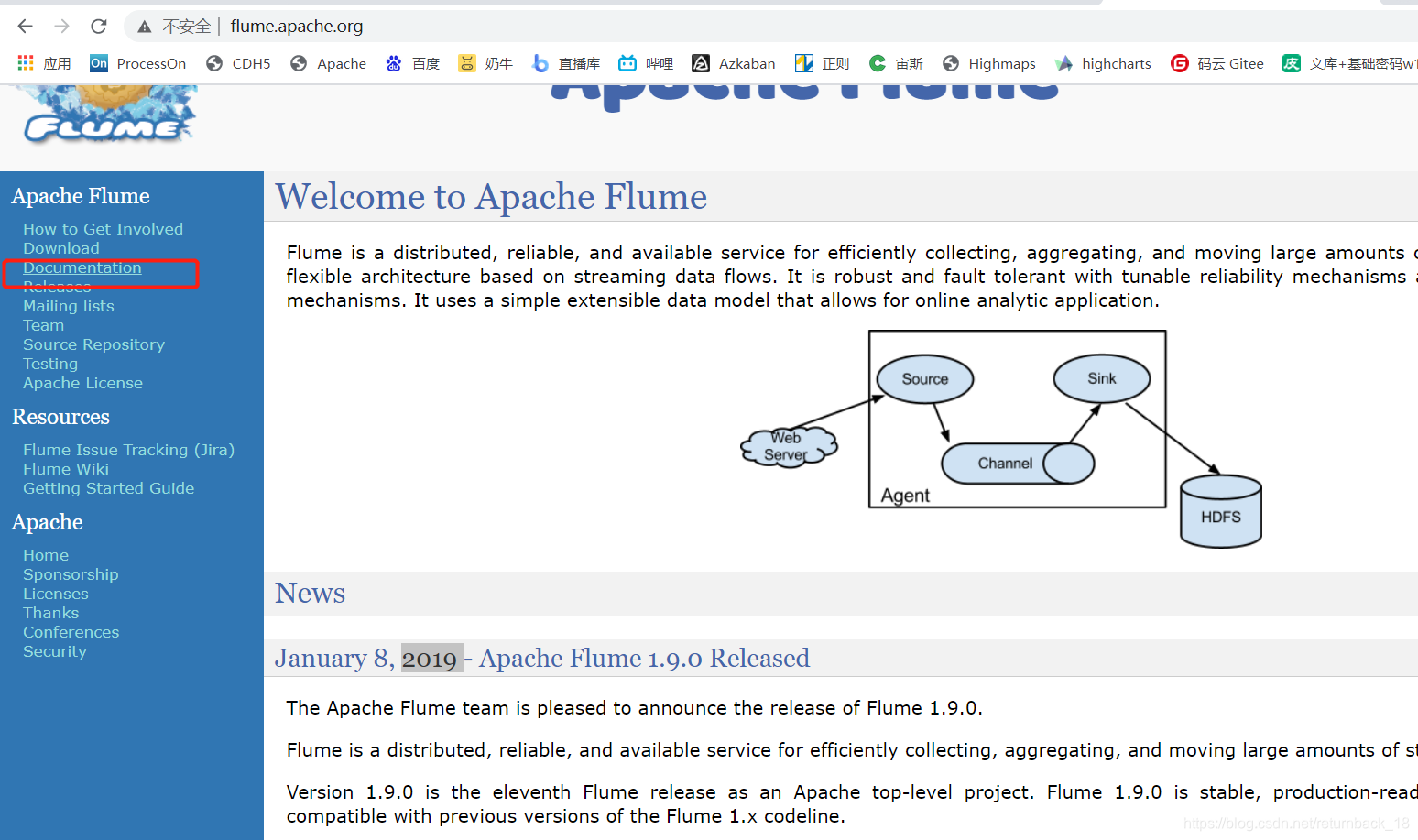The image size is (1418, 840).
Task: Click the Resources sidebar heading
Action: (x=60, y=417)
